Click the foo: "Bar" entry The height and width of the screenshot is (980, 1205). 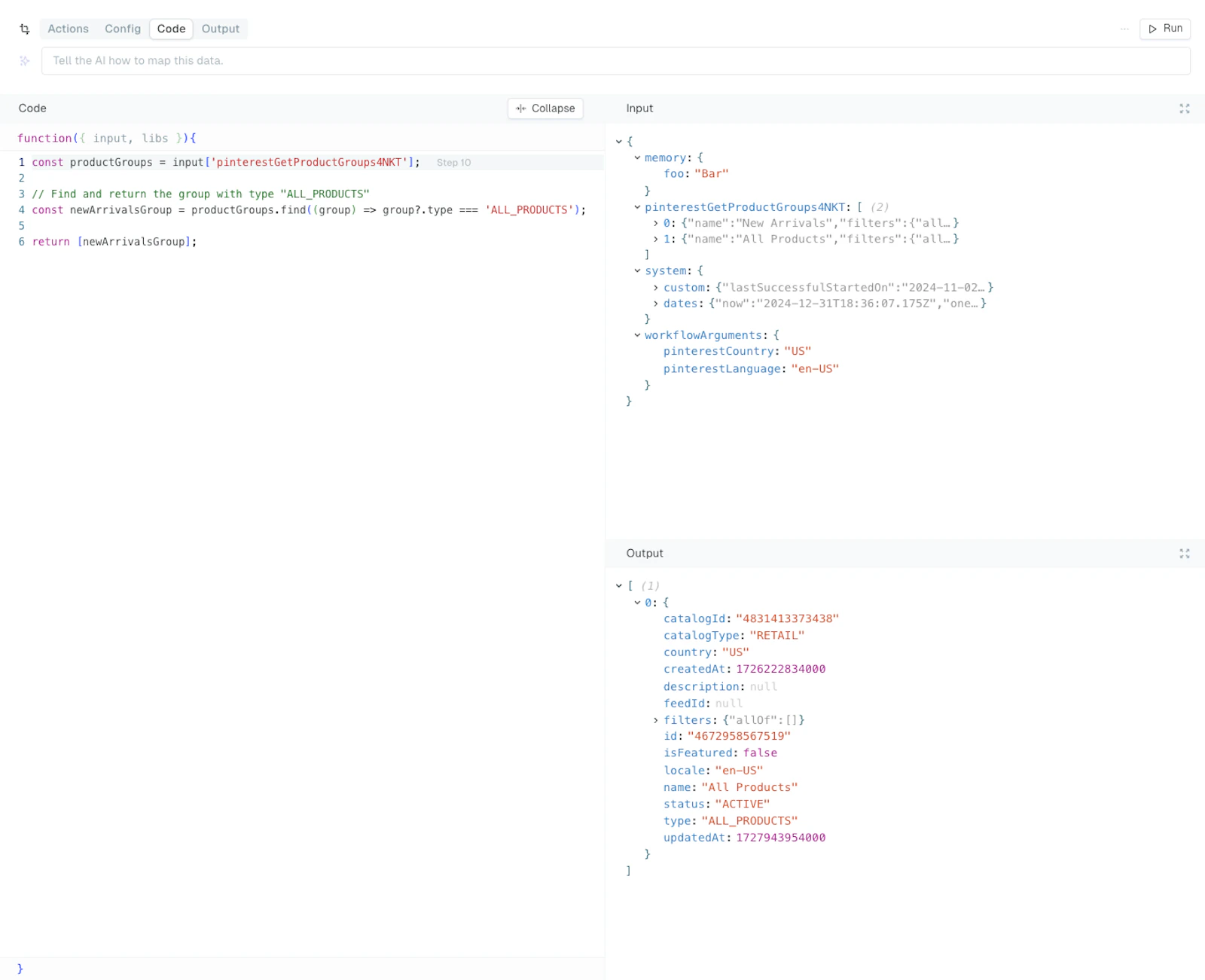coord(696,174)
